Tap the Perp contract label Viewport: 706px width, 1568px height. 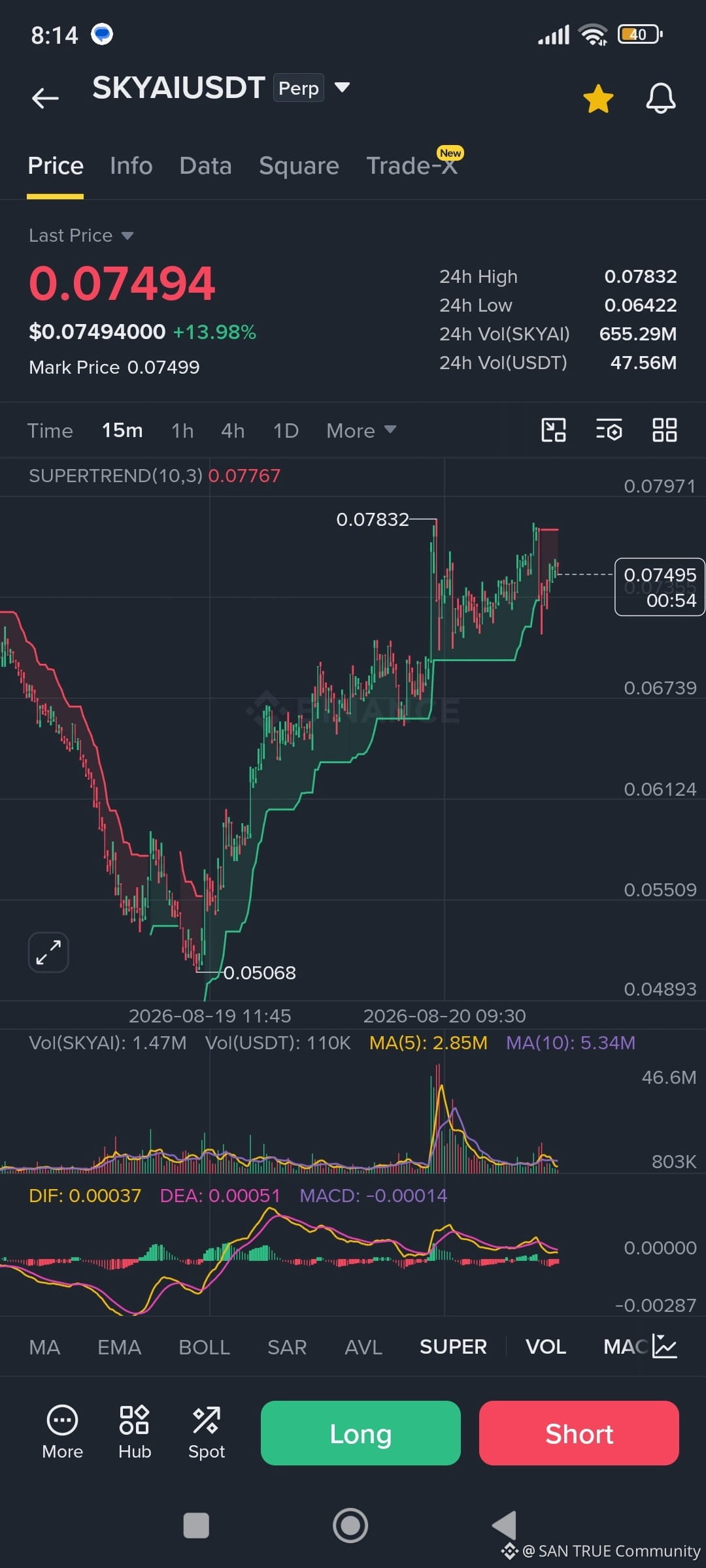point(299,88)
